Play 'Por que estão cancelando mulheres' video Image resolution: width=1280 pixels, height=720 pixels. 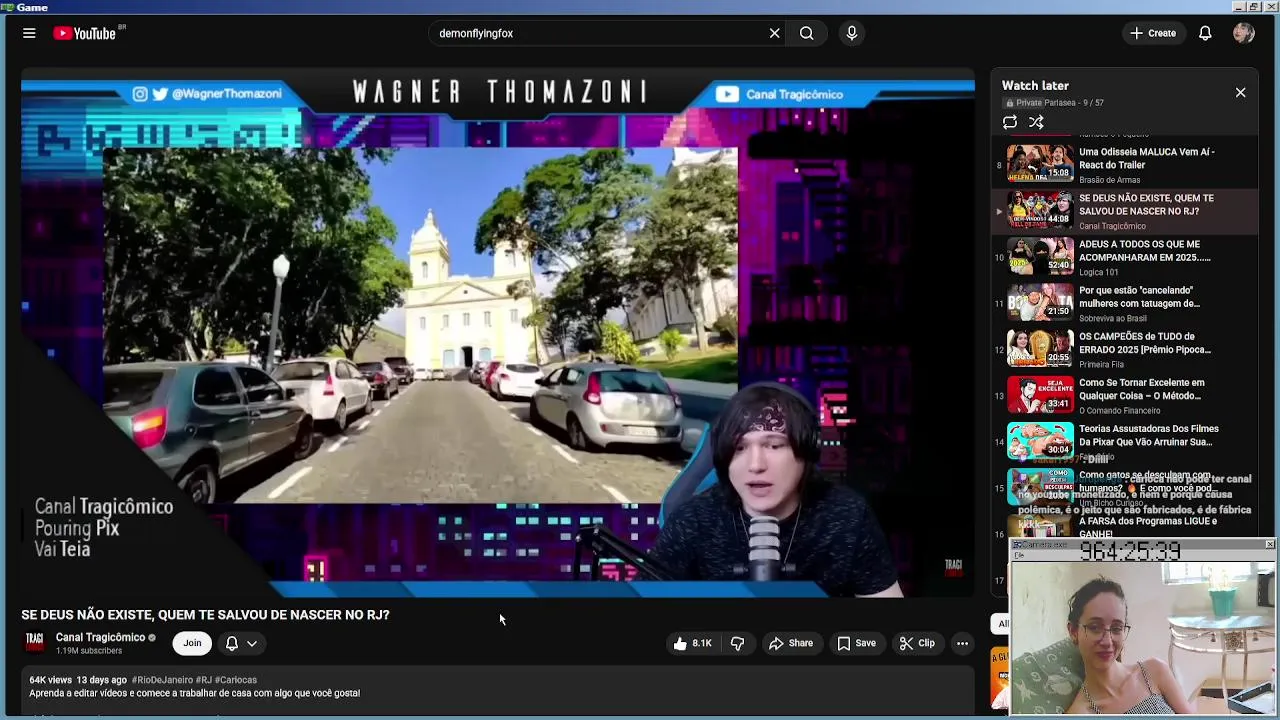pyautogui.click(x=1139, y=296)
